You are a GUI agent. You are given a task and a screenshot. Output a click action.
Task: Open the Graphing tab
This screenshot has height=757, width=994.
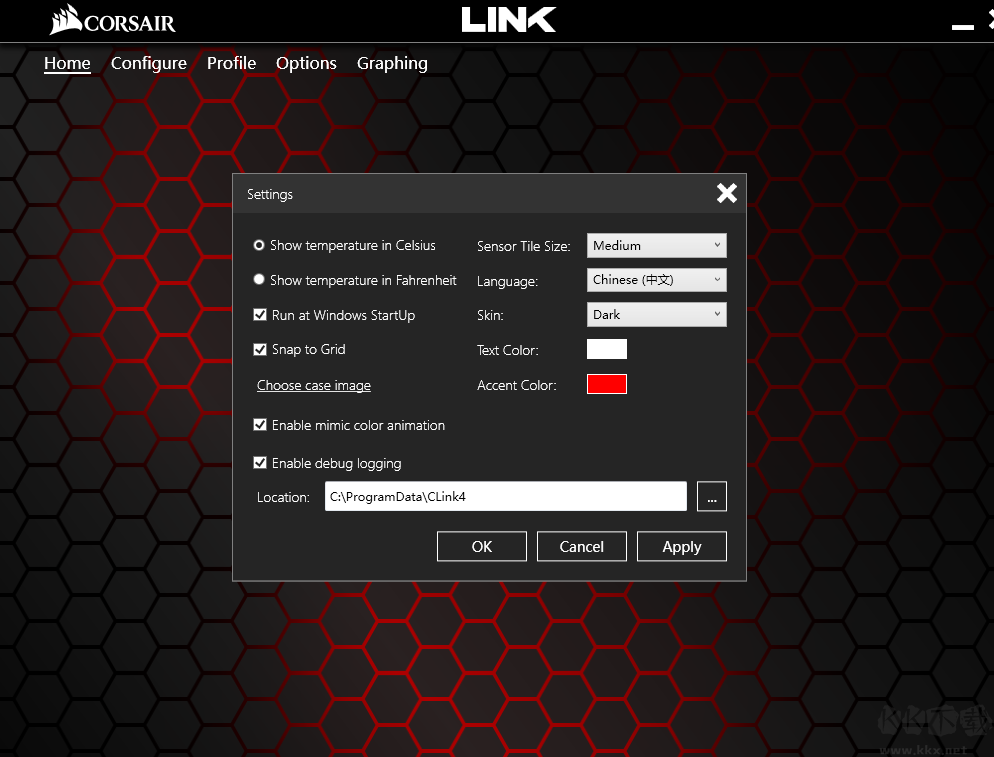pyautogui.click(x=392, y=63)
